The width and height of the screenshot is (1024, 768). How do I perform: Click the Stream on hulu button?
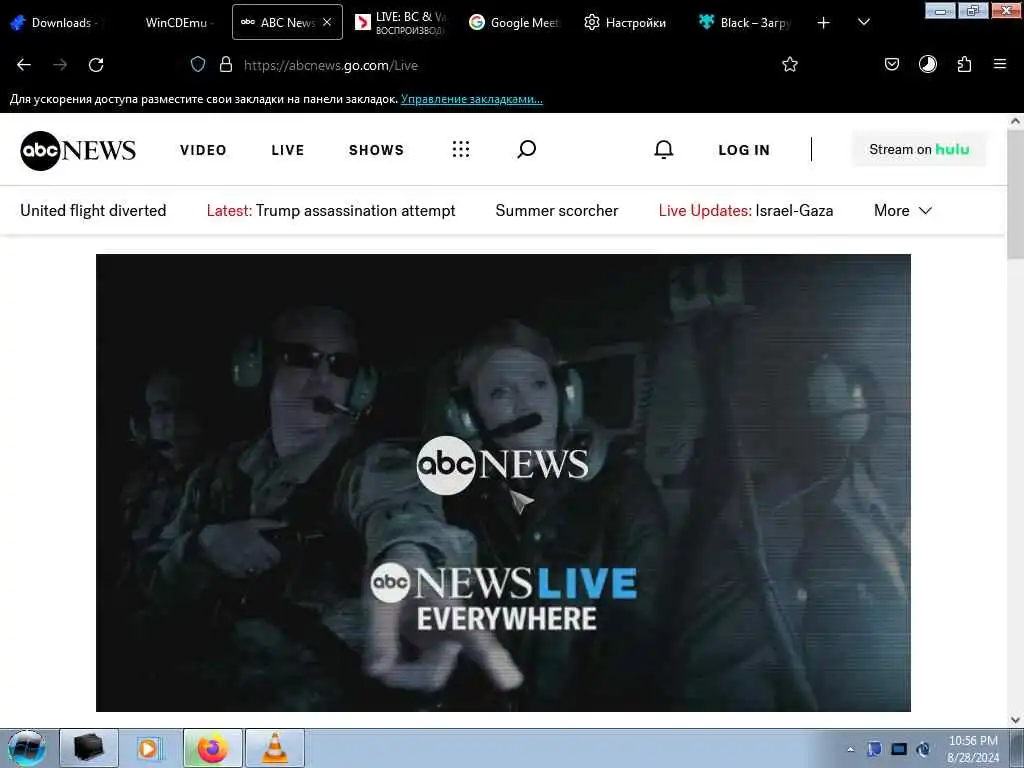point(919,150)
